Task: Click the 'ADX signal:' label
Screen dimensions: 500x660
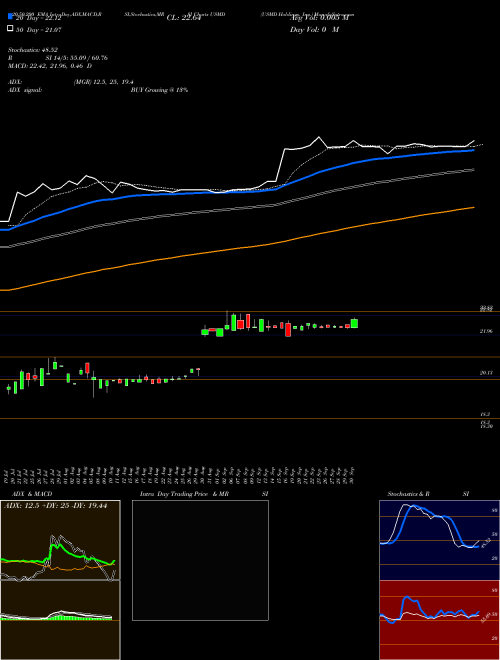Action: [25, 90]
